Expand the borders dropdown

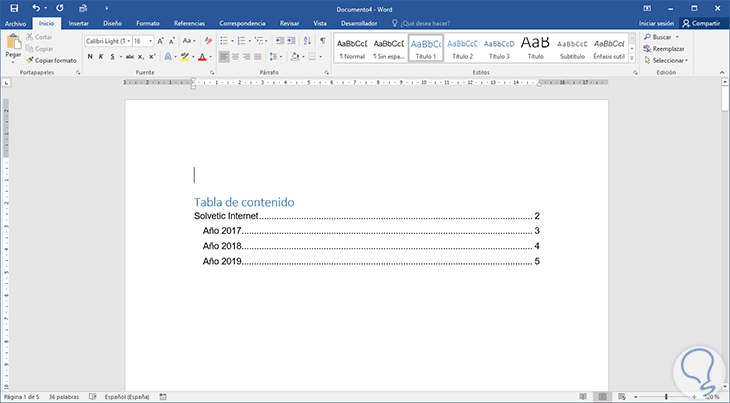[320, 57]
